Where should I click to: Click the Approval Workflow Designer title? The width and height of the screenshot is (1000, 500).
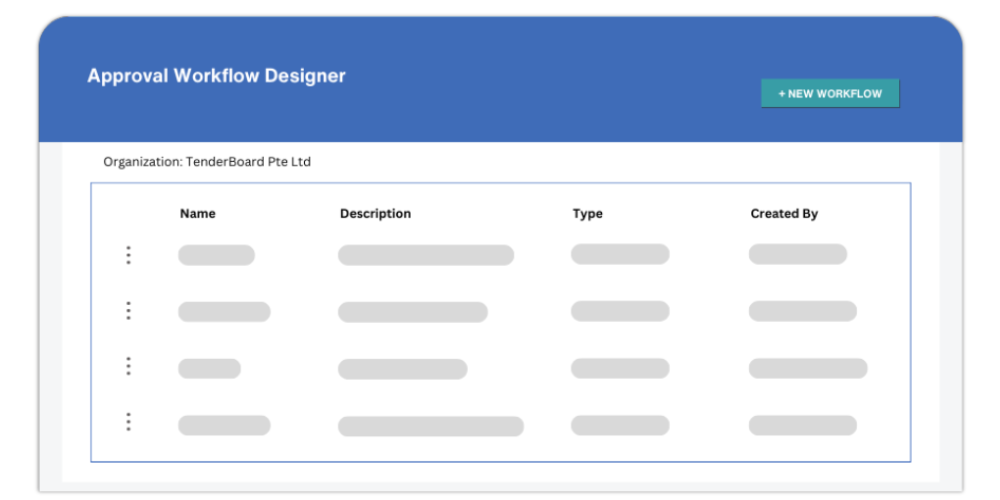[216, 76]
